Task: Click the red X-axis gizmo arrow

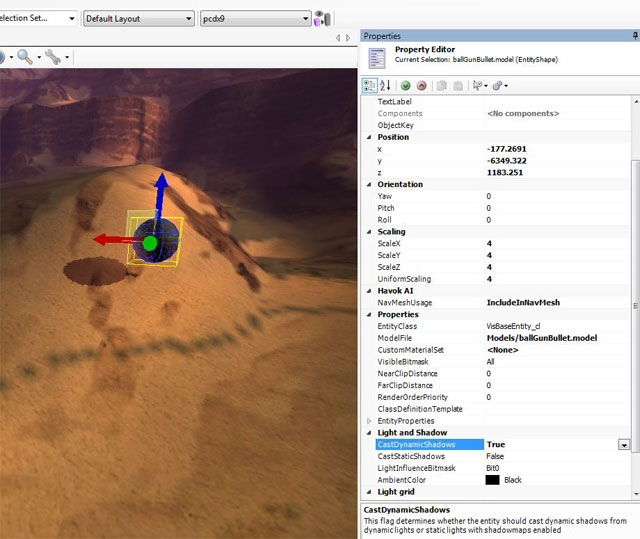Action: tap(101, 240)
